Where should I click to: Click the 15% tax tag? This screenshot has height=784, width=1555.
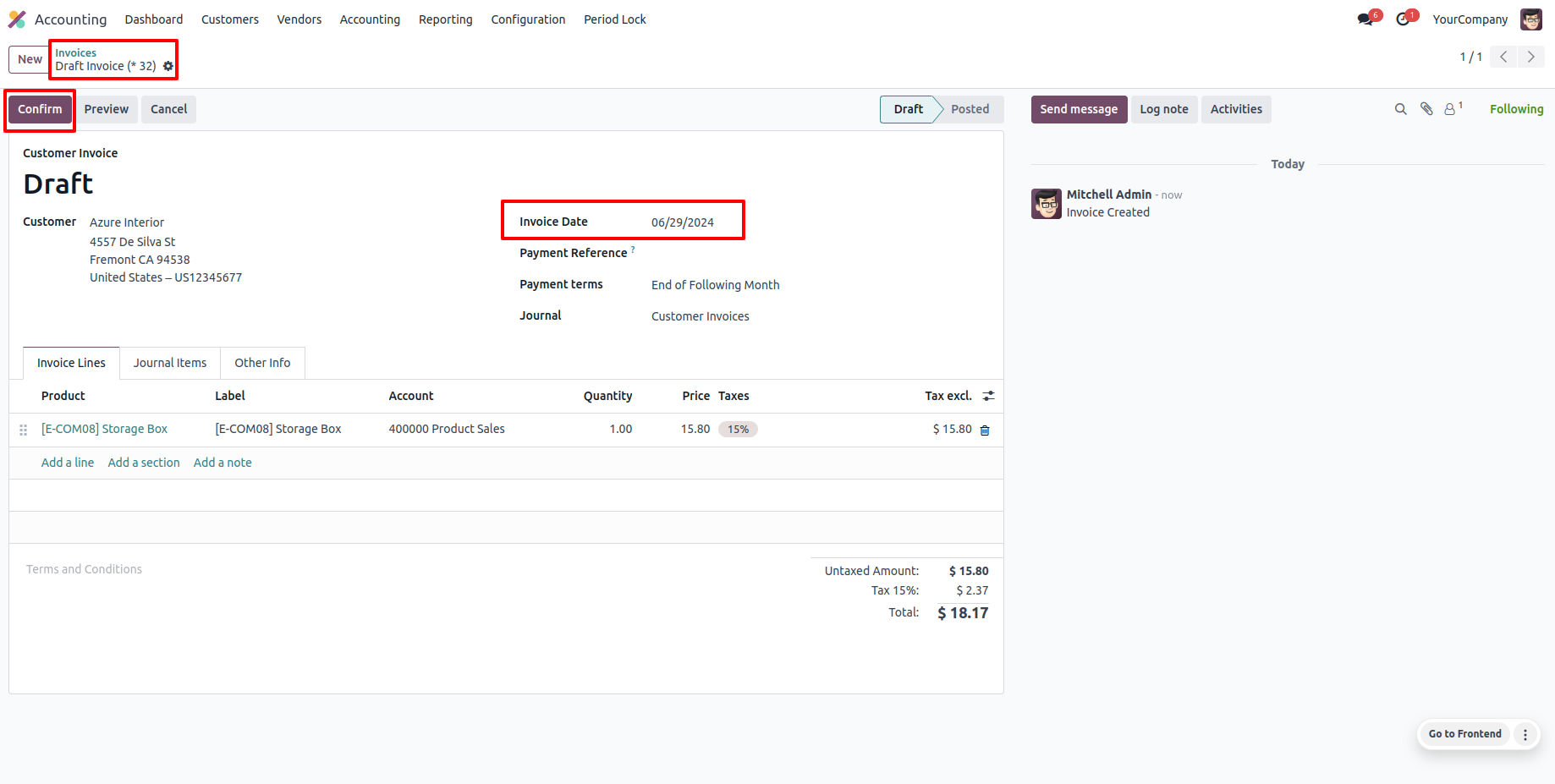738,429
